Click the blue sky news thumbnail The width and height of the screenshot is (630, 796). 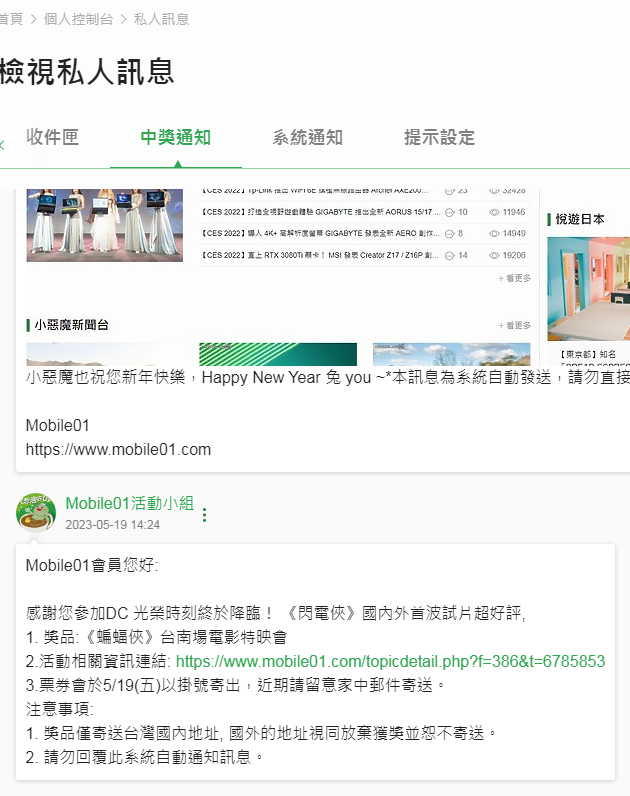(x=451, y=354)
